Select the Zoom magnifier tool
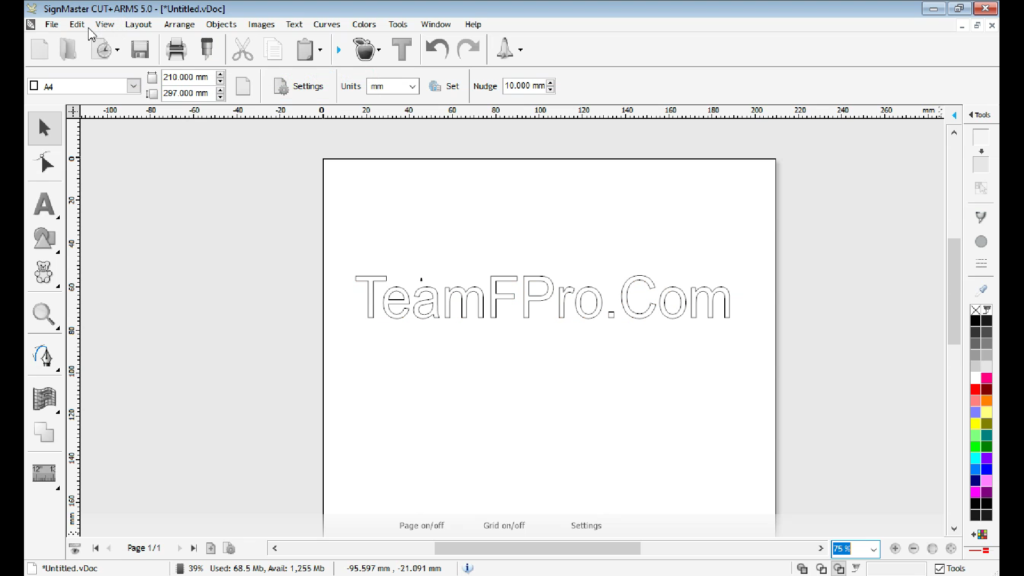 tap(44, 315)
